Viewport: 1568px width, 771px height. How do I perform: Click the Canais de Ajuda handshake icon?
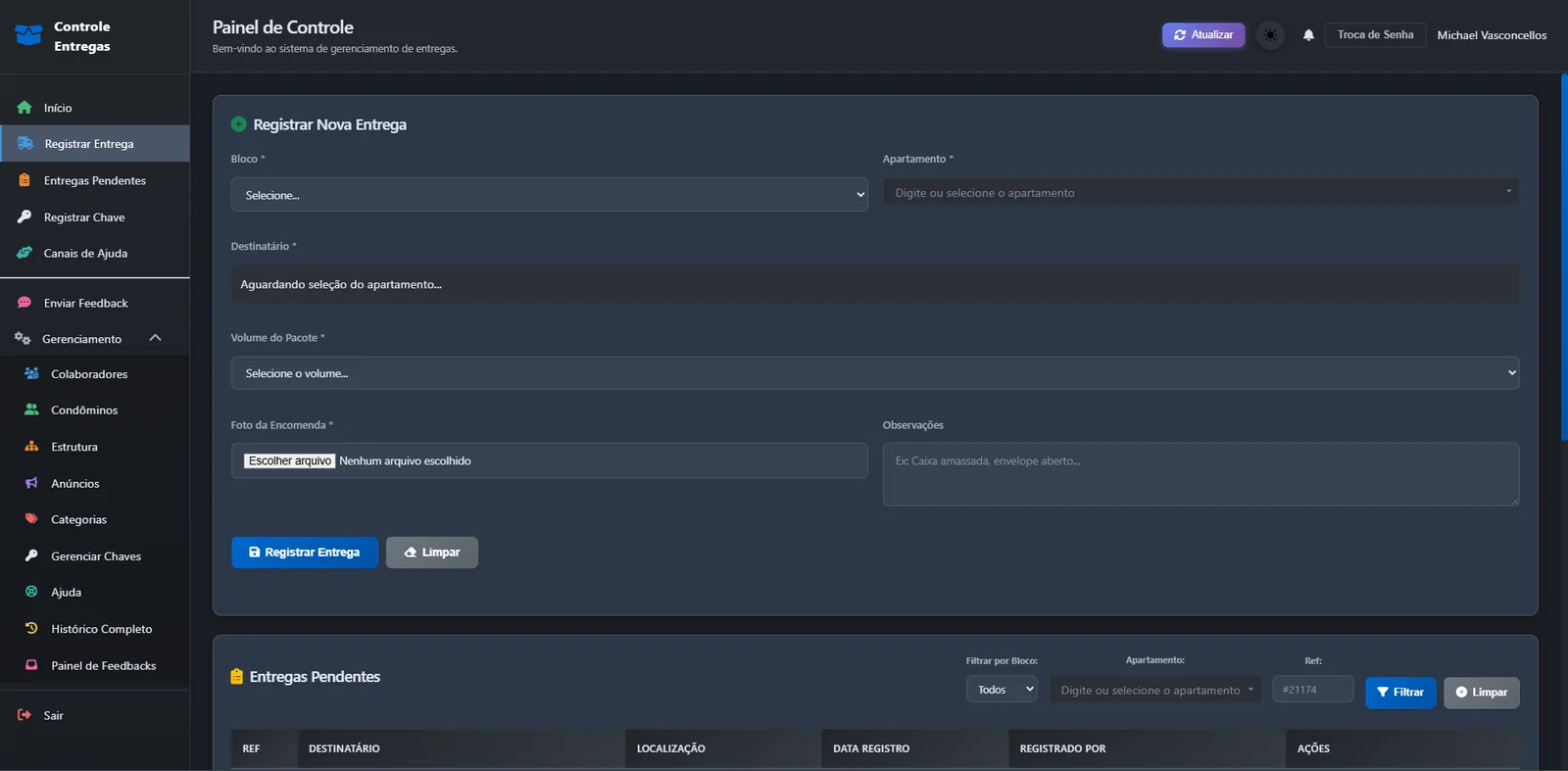click(24, 253)
